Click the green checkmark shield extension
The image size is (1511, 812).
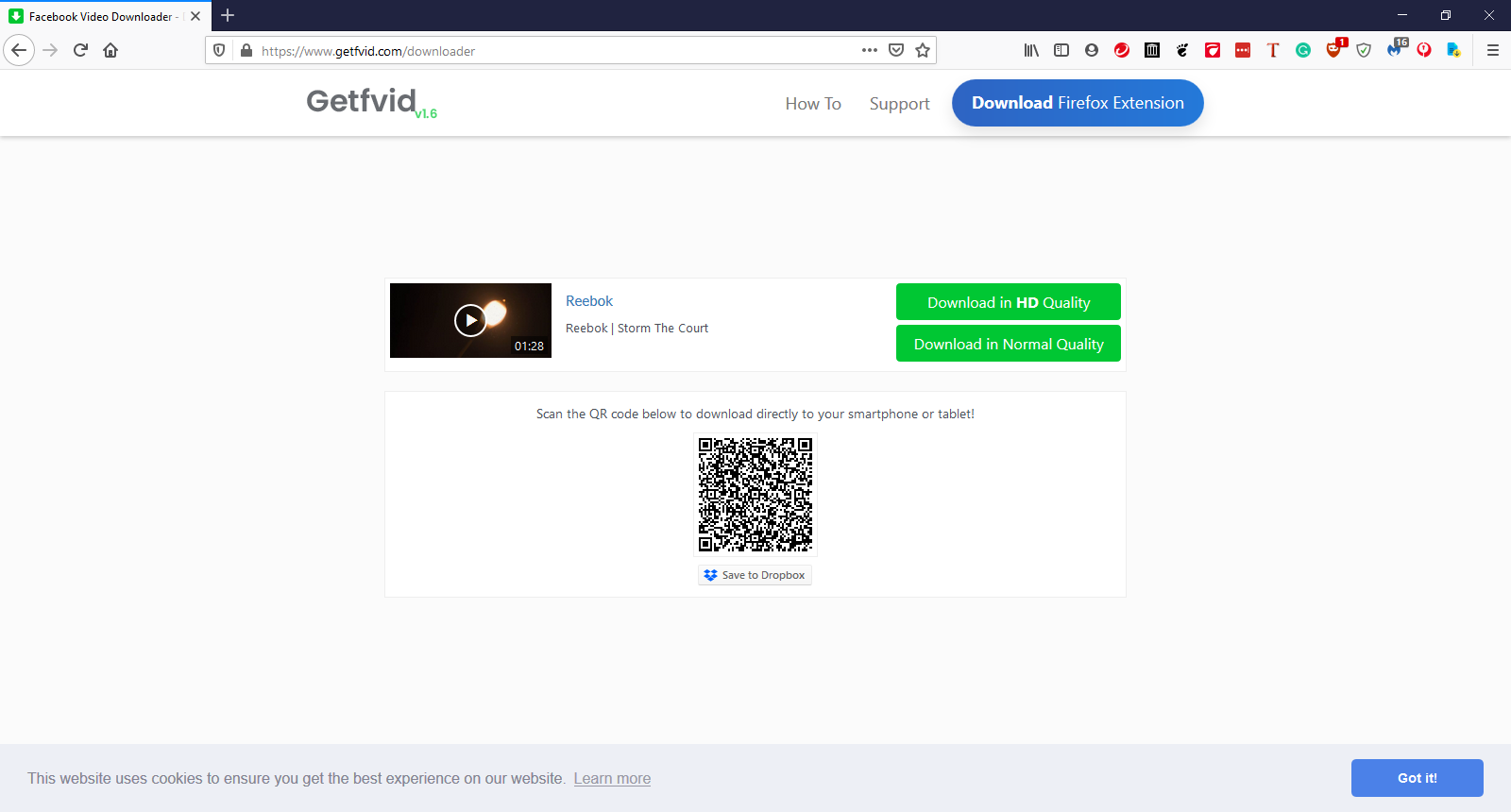pyautogui.click(x=1364, y=50)
